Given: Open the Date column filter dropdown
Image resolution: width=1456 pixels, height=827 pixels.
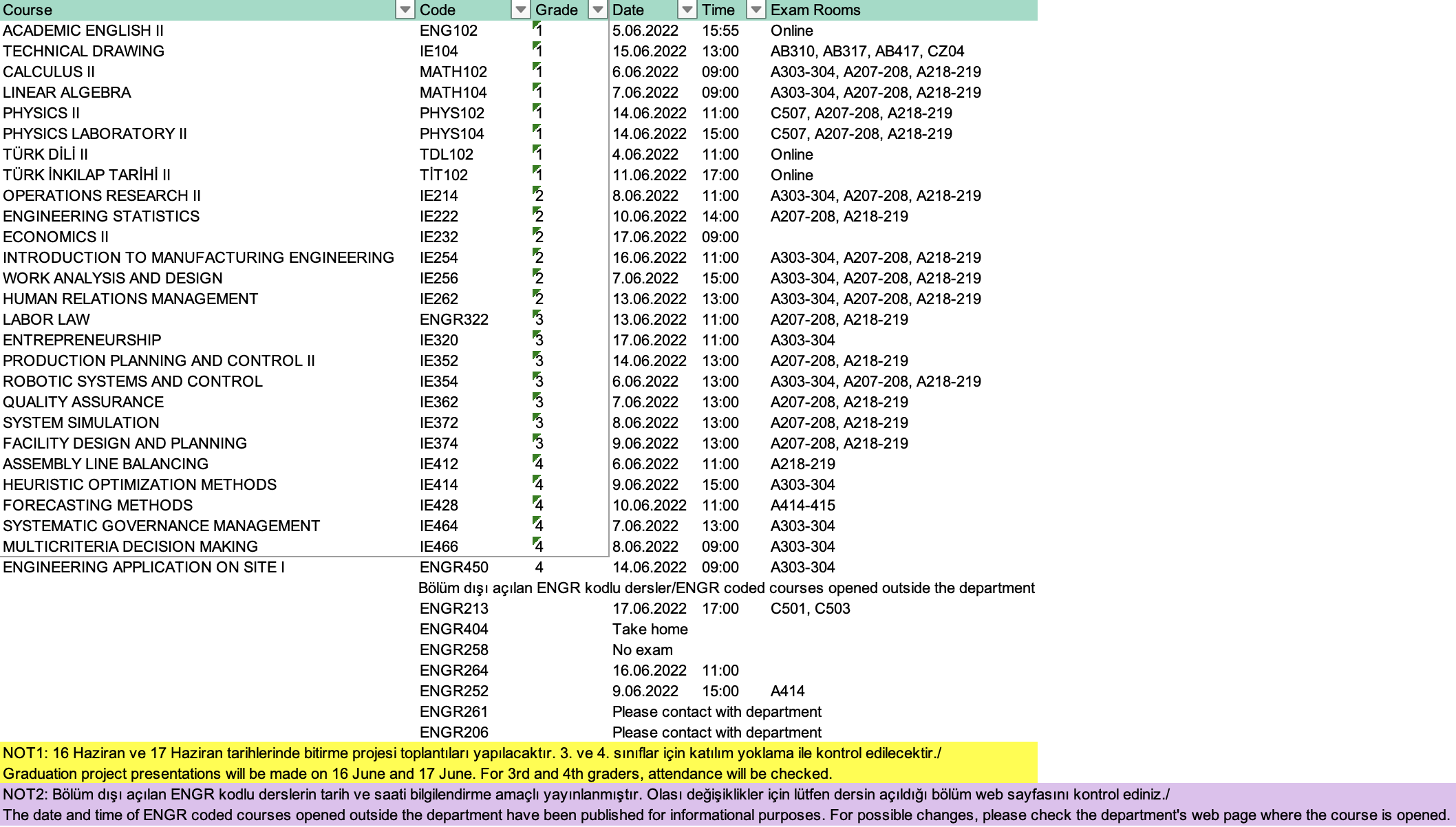Looking at the screenshot, I should (687, 10).
